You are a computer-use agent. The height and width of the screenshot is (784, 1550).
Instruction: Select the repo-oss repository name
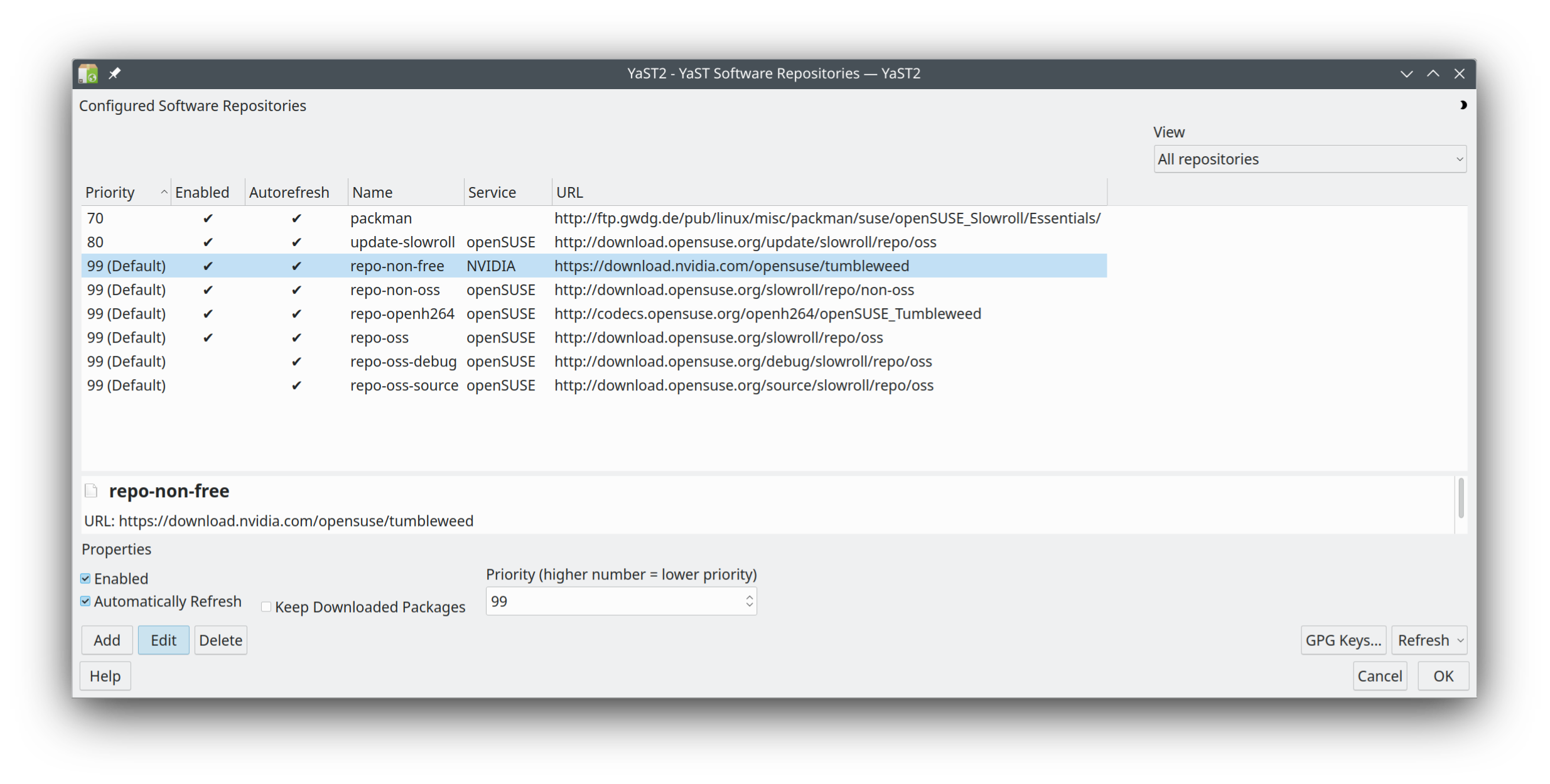[379, 338]
